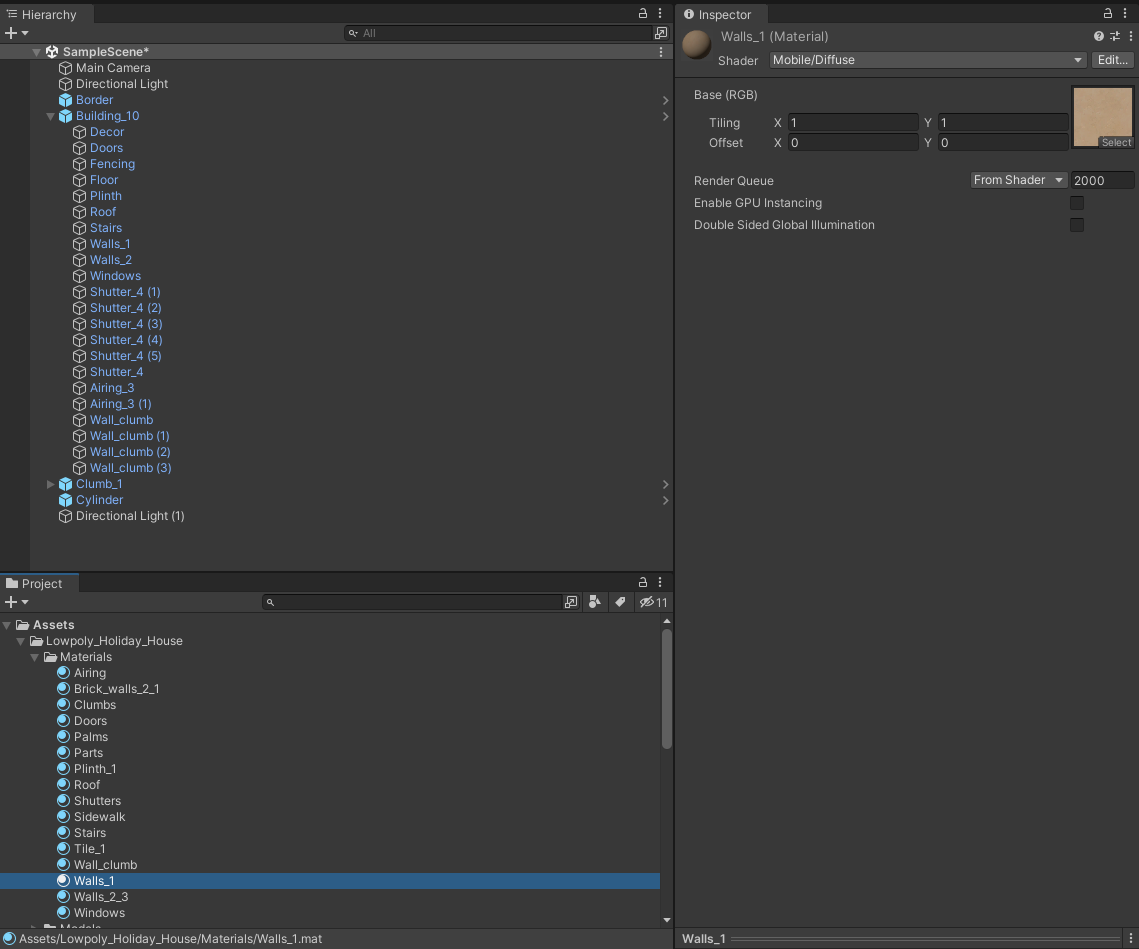This screenshot has width=1139, height=949.
Task: Click search by type icon in Project
Action: [595, 602]
